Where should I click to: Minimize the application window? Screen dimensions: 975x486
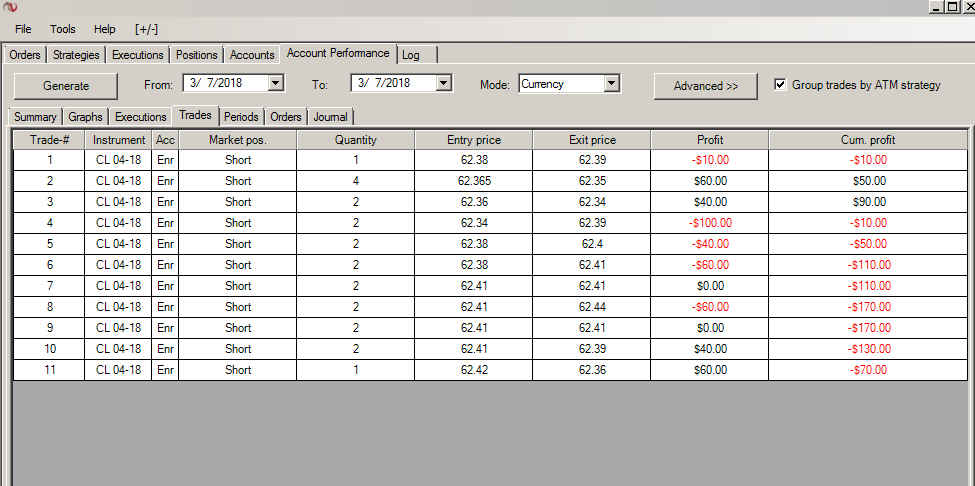[936, 7]
